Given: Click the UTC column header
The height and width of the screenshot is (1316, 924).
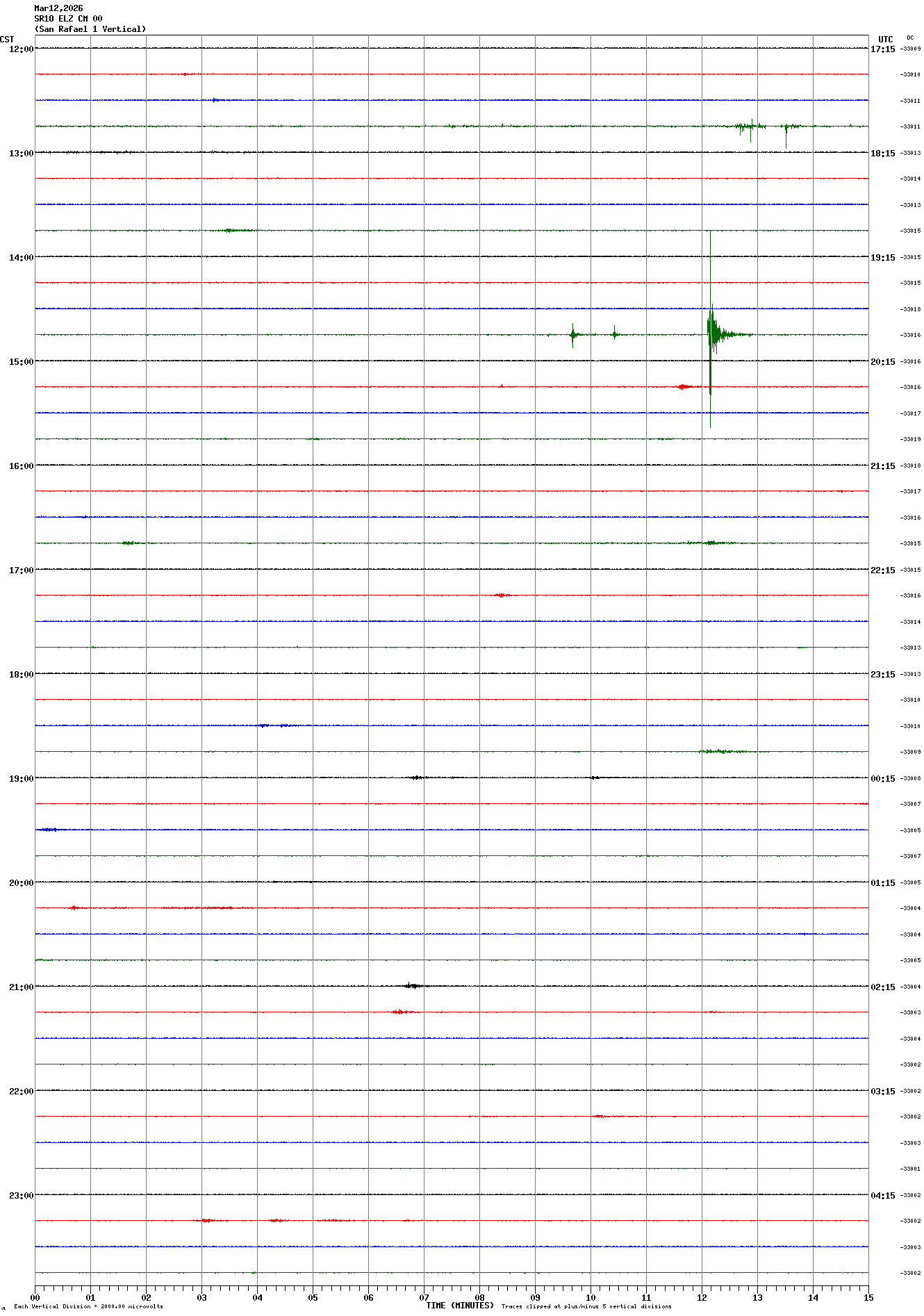Looking at the screenshot, I should tap(885, 40).
